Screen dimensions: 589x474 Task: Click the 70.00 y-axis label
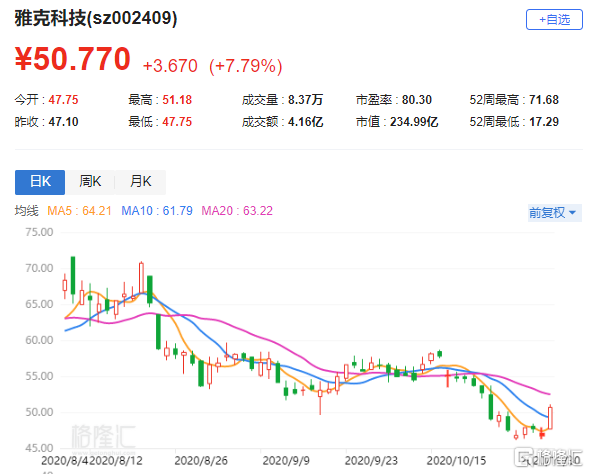(39, 268)
